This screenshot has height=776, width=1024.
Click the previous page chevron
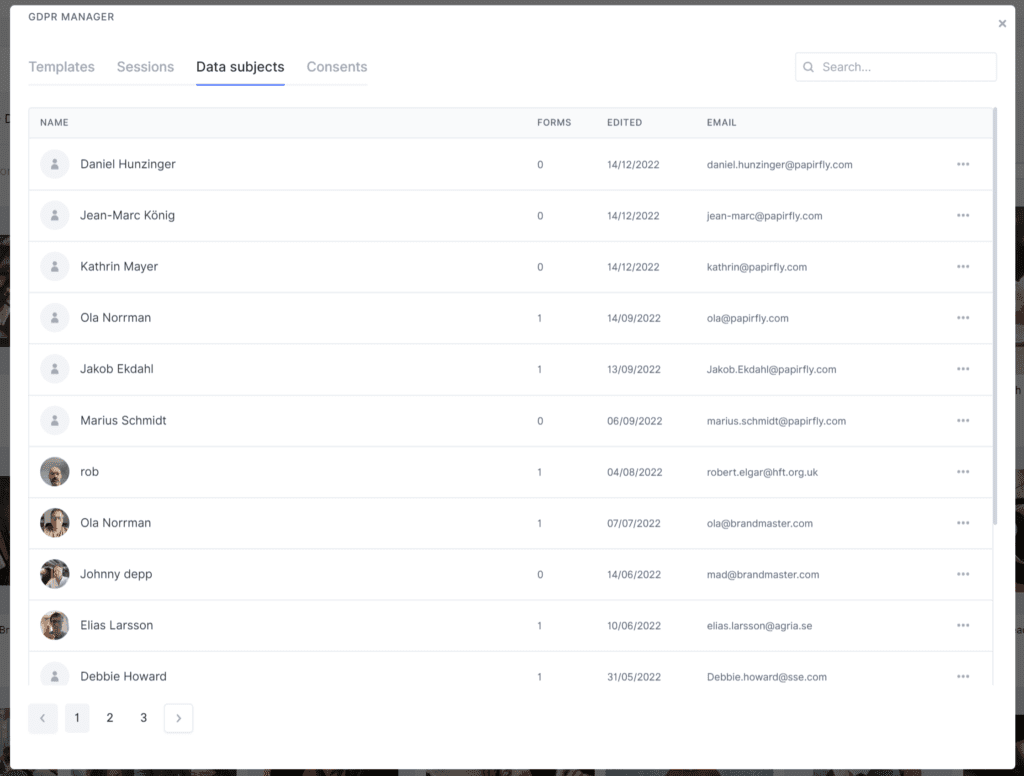(42, 718)
